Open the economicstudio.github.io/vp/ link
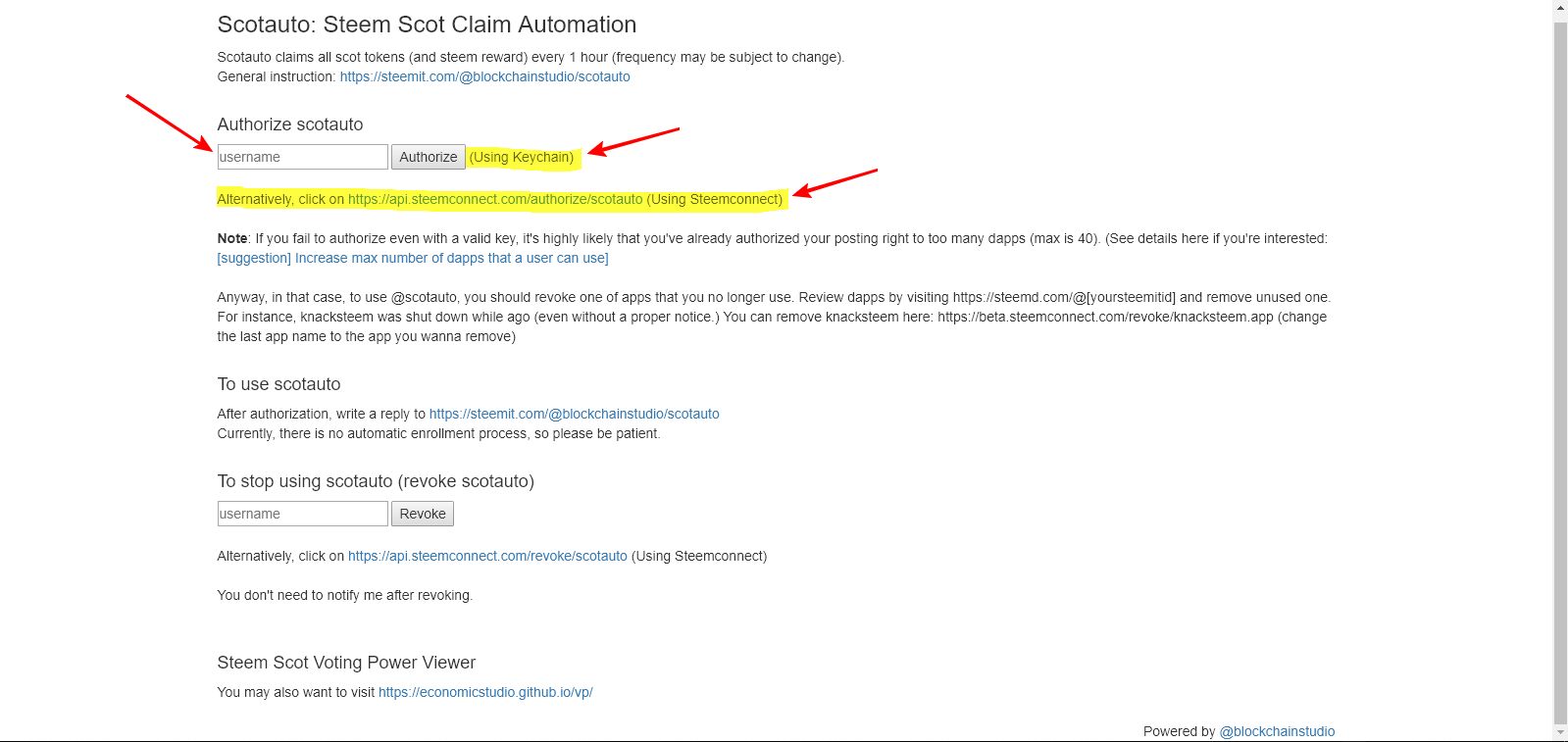1568x742 pixels. tap(485, 692)
